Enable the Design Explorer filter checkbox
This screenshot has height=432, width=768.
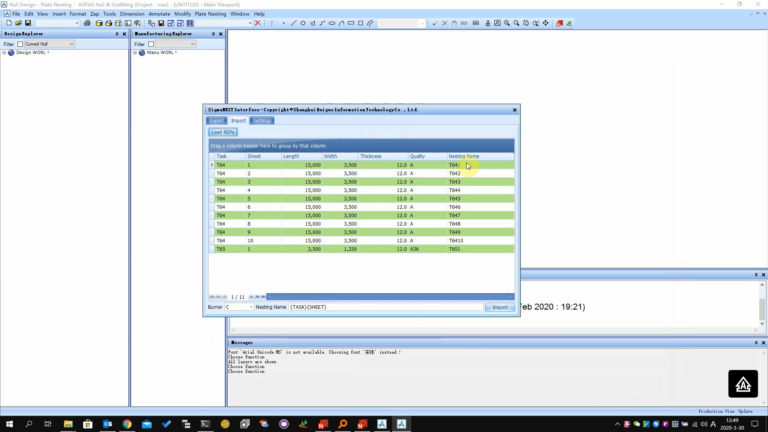[20, 44]
